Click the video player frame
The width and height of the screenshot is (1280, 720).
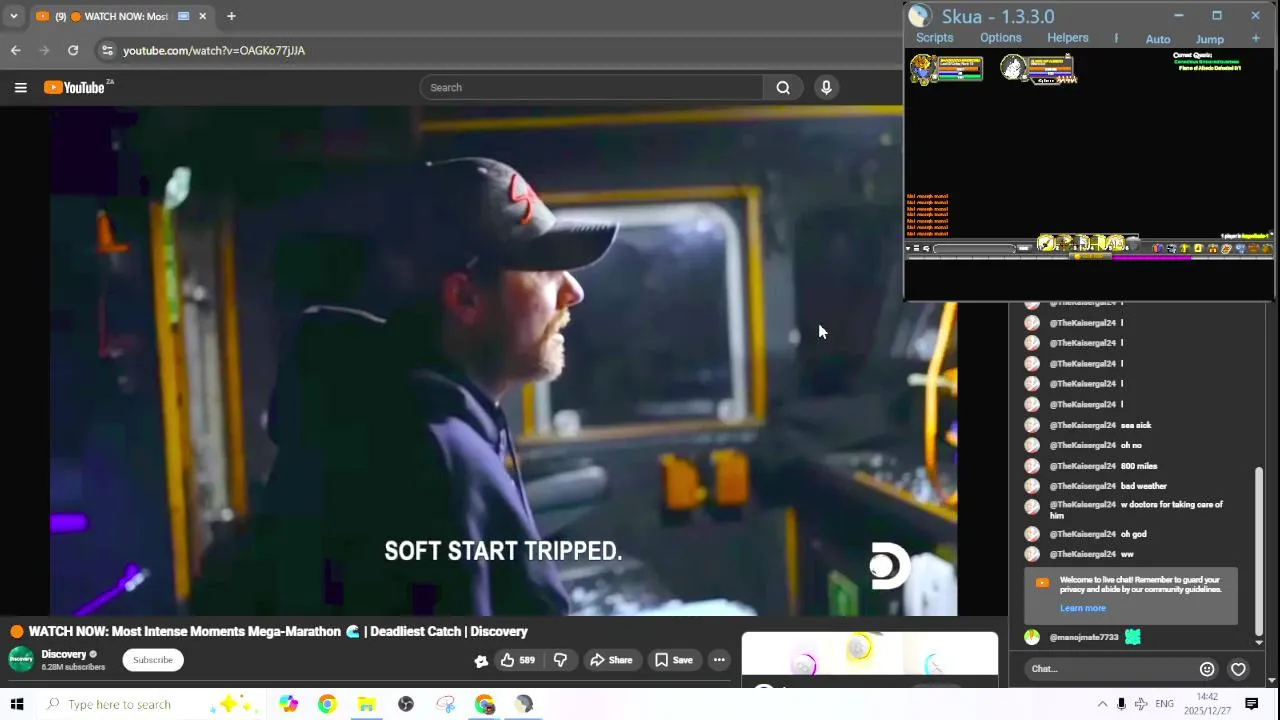coord(504,360)
